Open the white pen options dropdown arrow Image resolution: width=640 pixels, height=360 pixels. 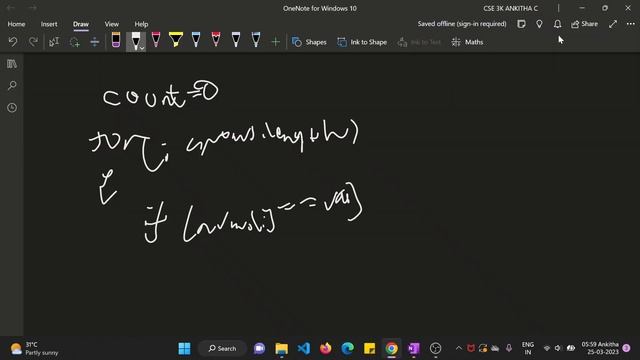pos(142,48)
